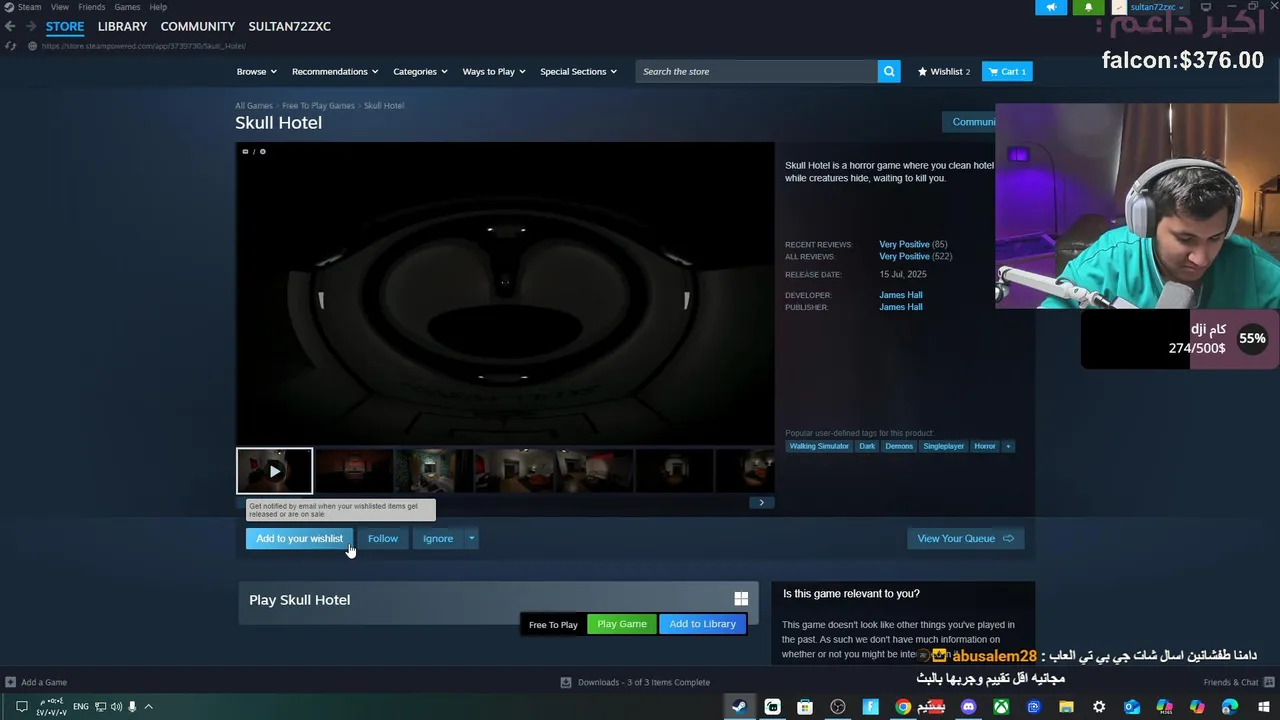The image size is (1280, 720).
Task: Expand the Browse dropdown
Action: (x=255, y=71)
